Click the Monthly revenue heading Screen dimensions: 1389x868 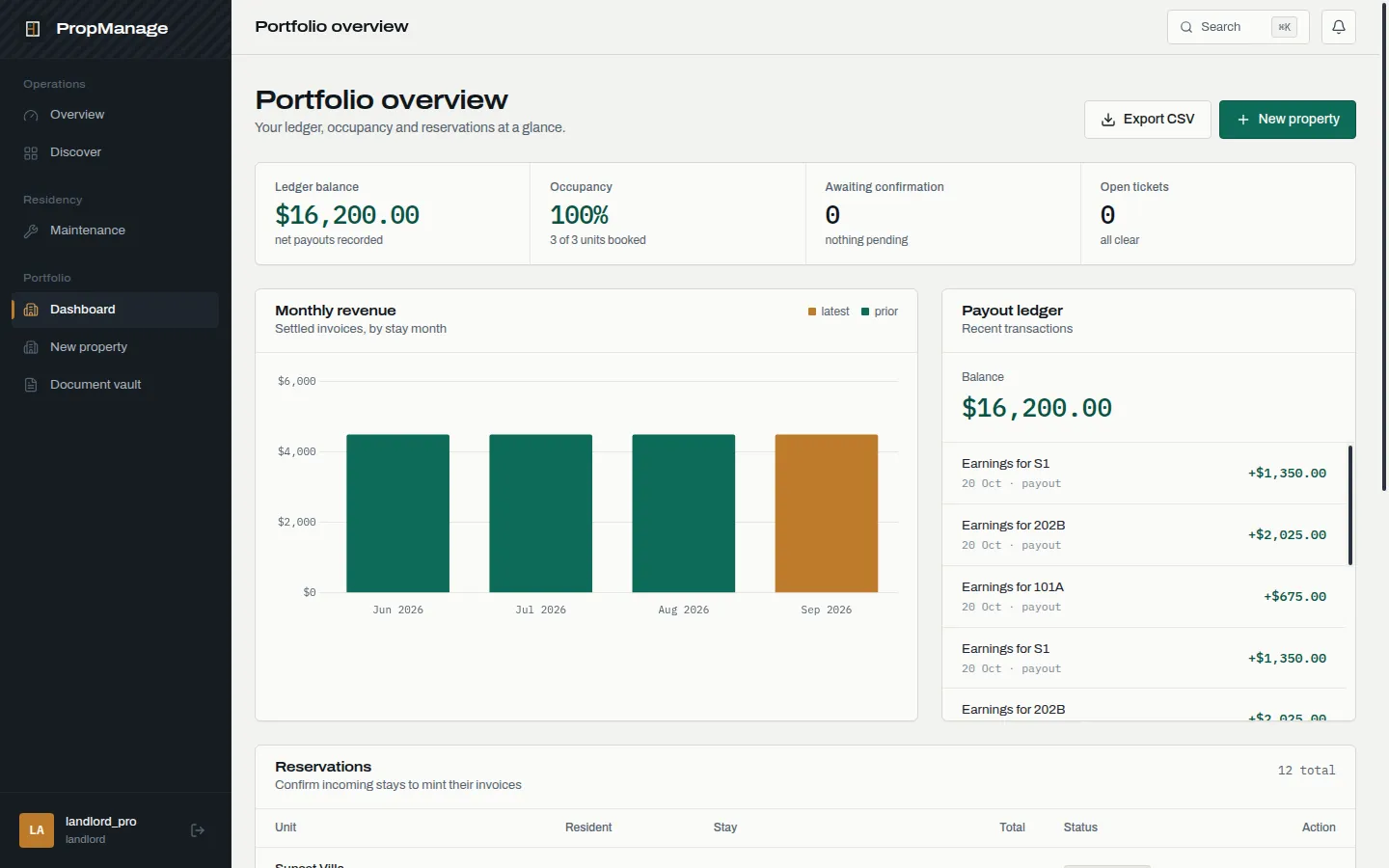(336, 311)
